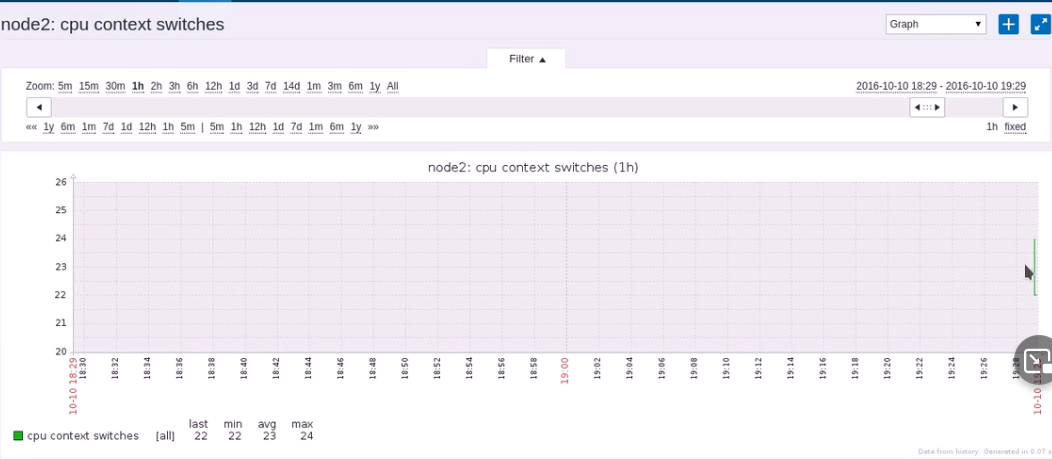Move back 1m in backward navigation links
Image resolution: width=1052 pixels, height=459 pixels.
point(89,127)
